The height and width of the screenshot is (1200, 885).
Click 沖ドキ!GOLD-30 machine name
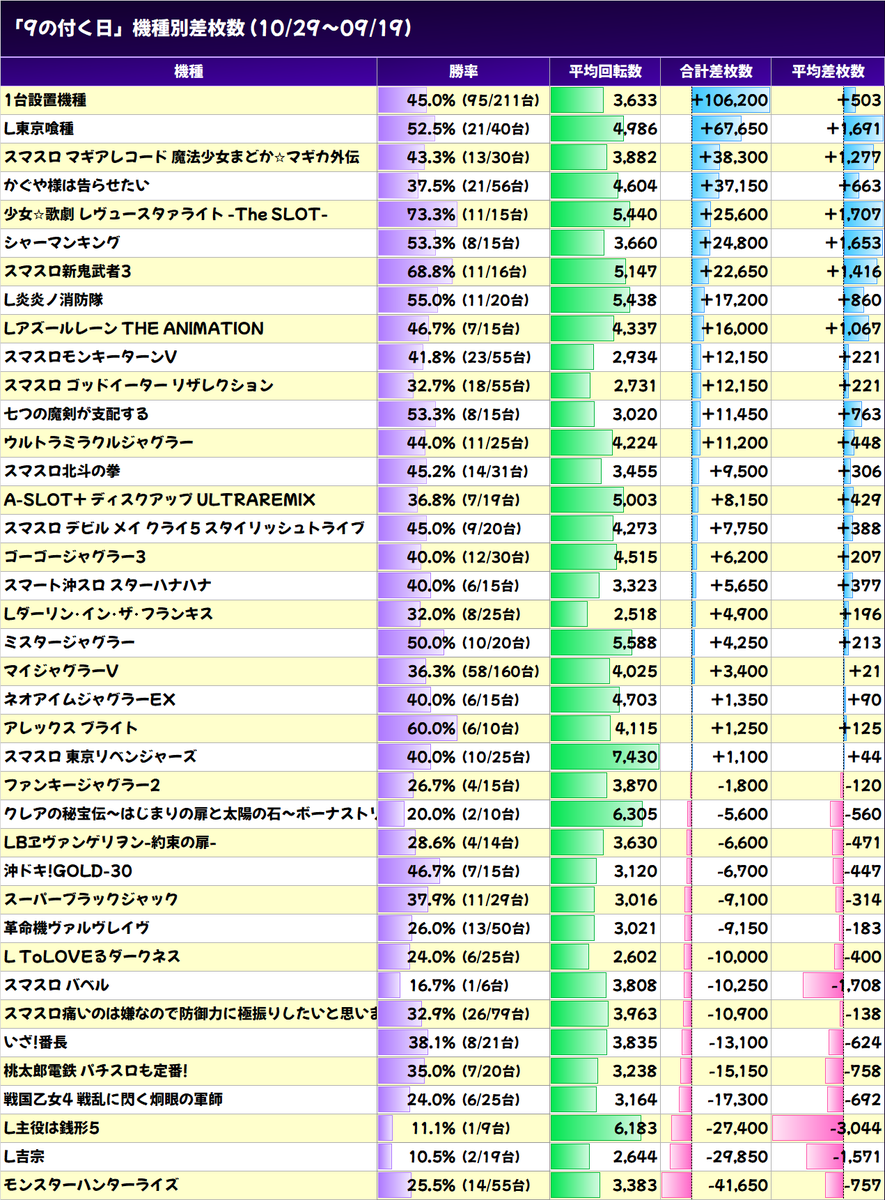tap(67, 870)
